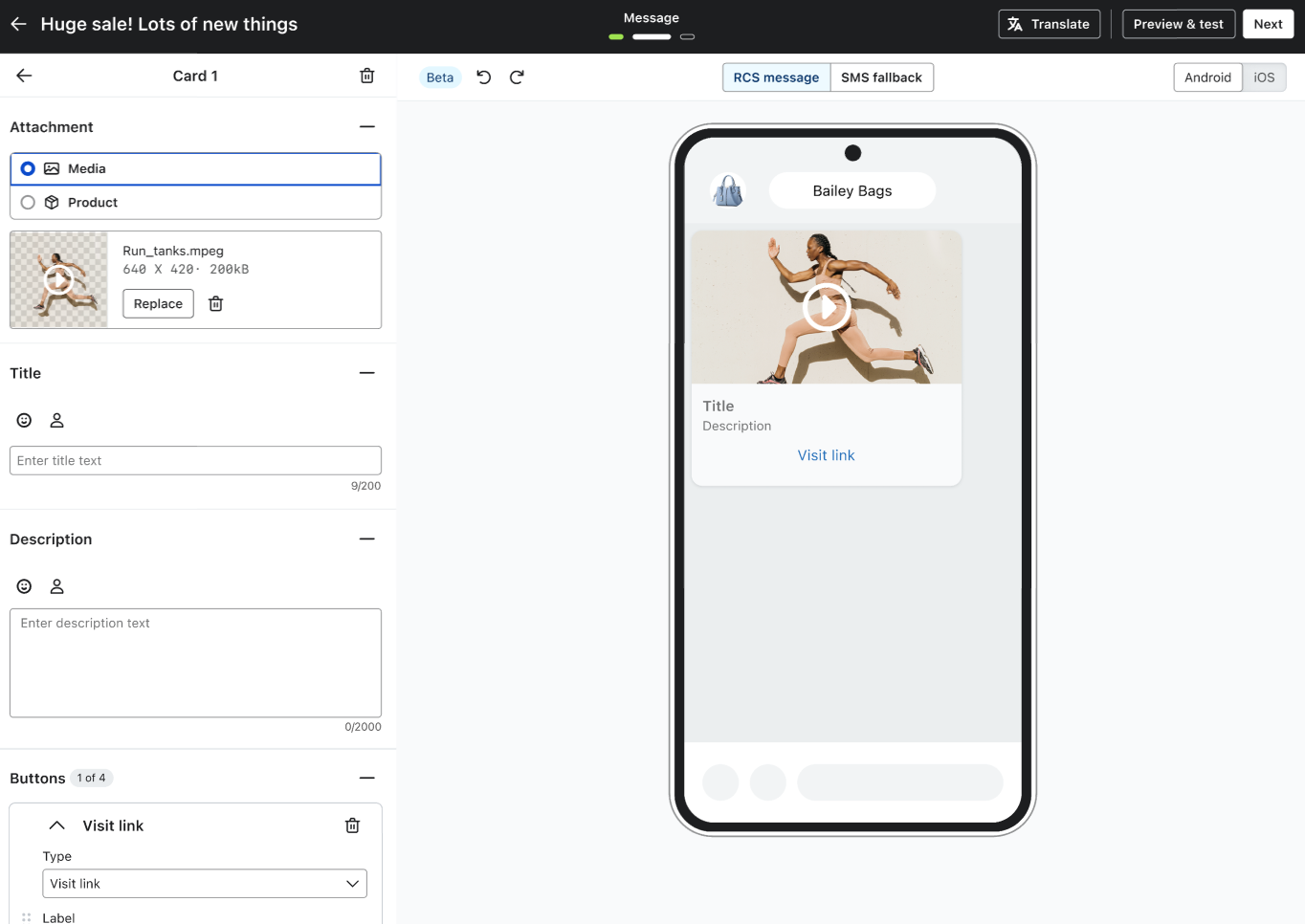The width and height of the screenshot is (1305, 924).
Task: Insert an emoji into the Title field
Action: pos(23,420)
